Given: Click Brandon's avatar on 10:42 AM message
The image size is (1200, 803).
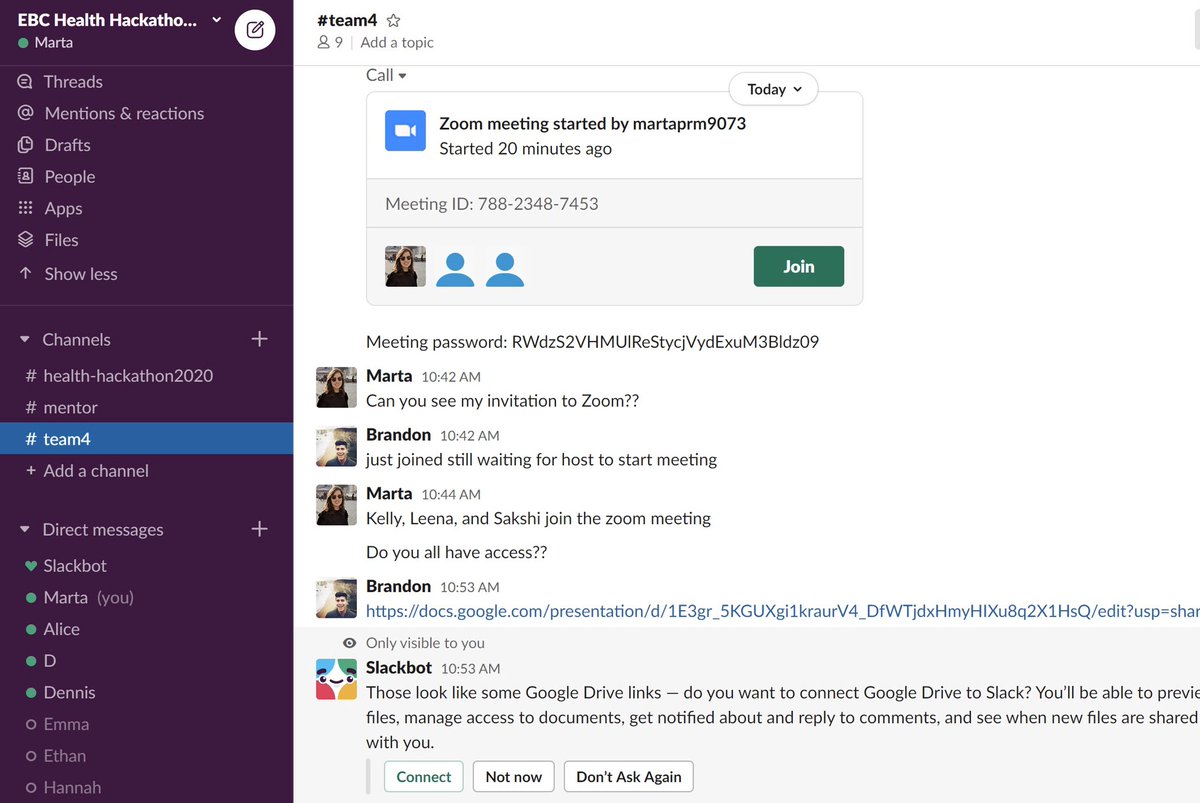Looking at the screenshot, I should click(x=336, y=446).
